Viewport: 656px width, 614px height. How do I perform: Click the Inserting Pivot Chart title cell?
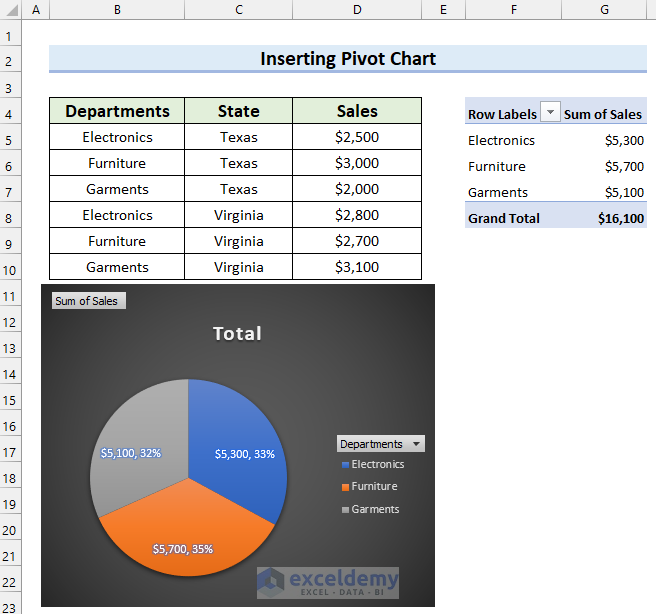348,59
